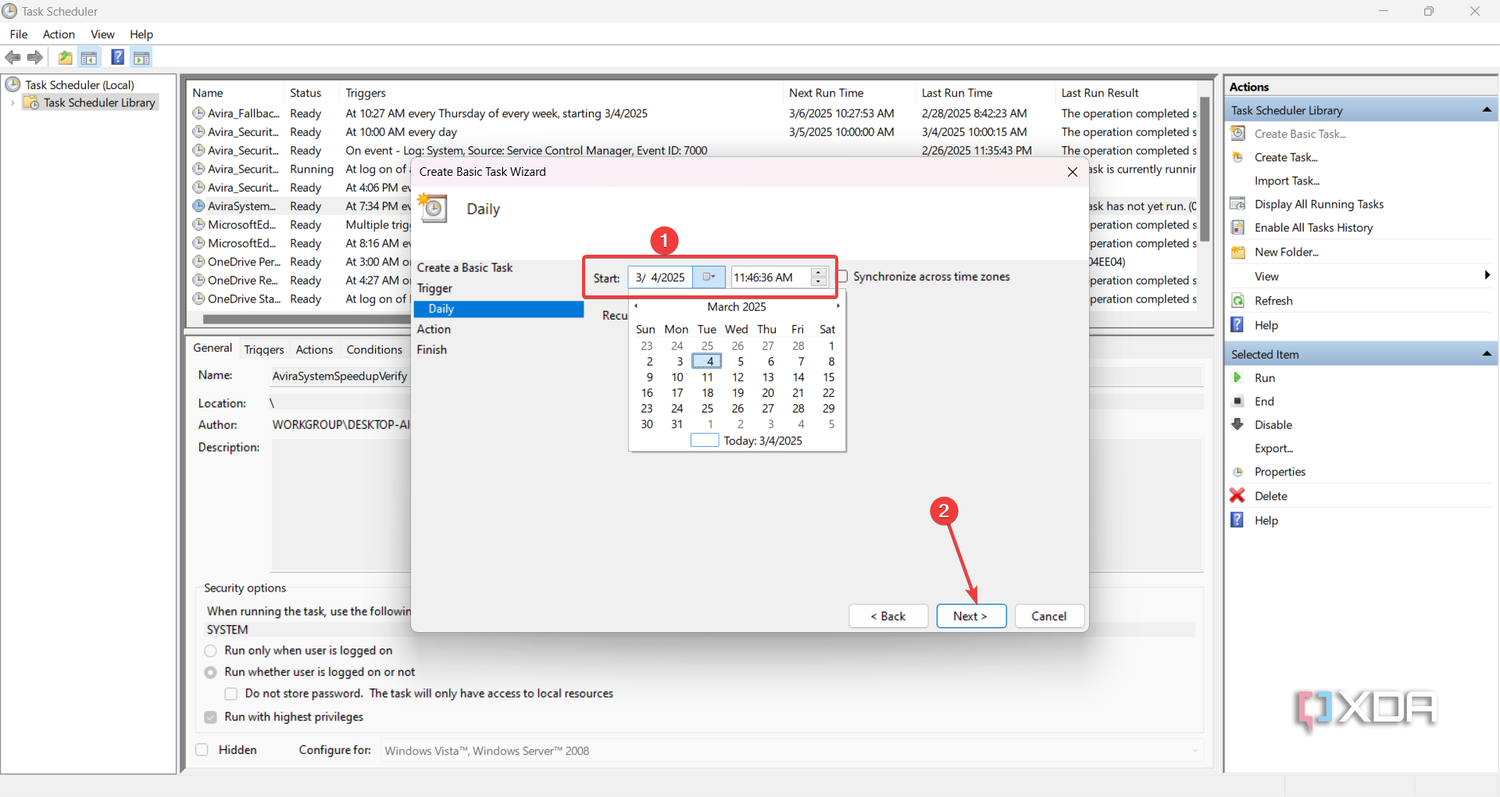Go to next month in the calendar
Viewport: 1500px width, 797px height.
(x=838, y=307)
